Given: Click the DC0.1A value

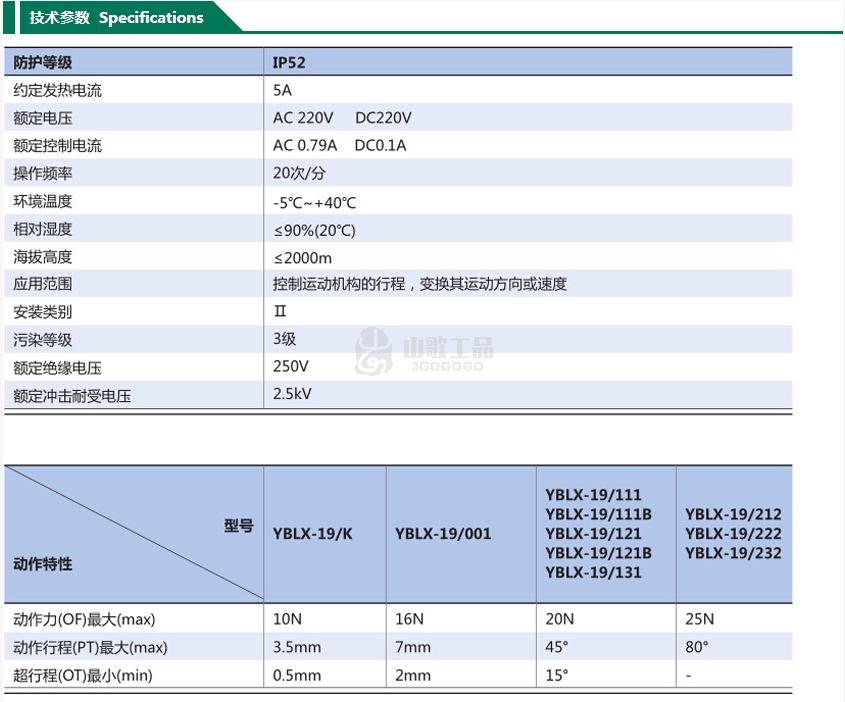Looking at the screenshot, I should pyautogui.click(x=380, y=145).
